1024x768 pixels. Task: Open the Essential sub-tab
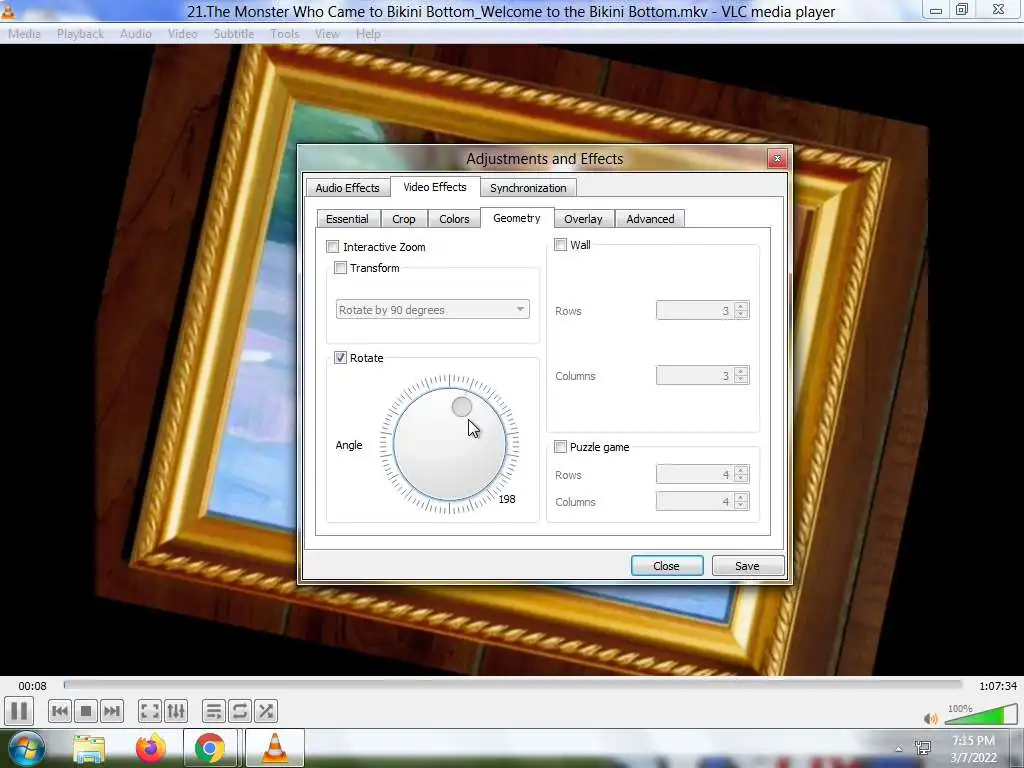pos(347,219)
